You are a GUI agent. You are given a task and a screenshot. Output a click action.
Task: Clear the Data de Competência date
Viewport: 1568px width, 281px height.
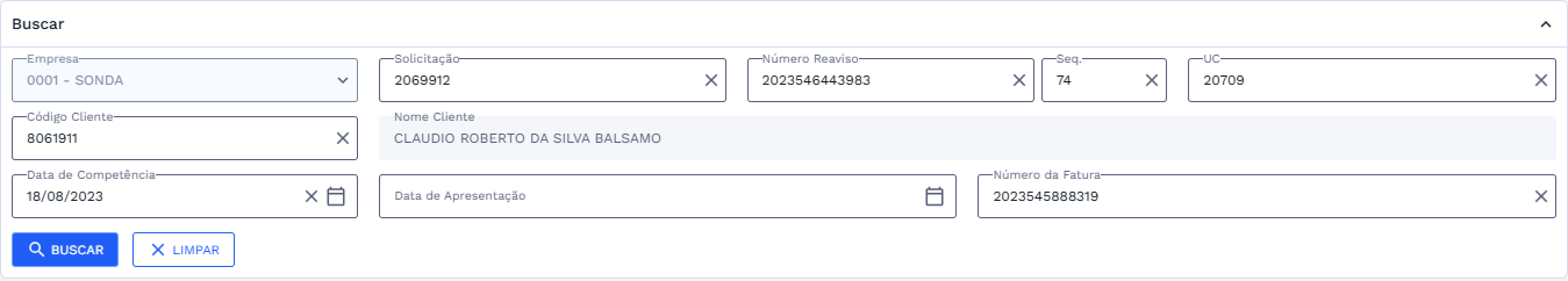[x=311, y=196]
